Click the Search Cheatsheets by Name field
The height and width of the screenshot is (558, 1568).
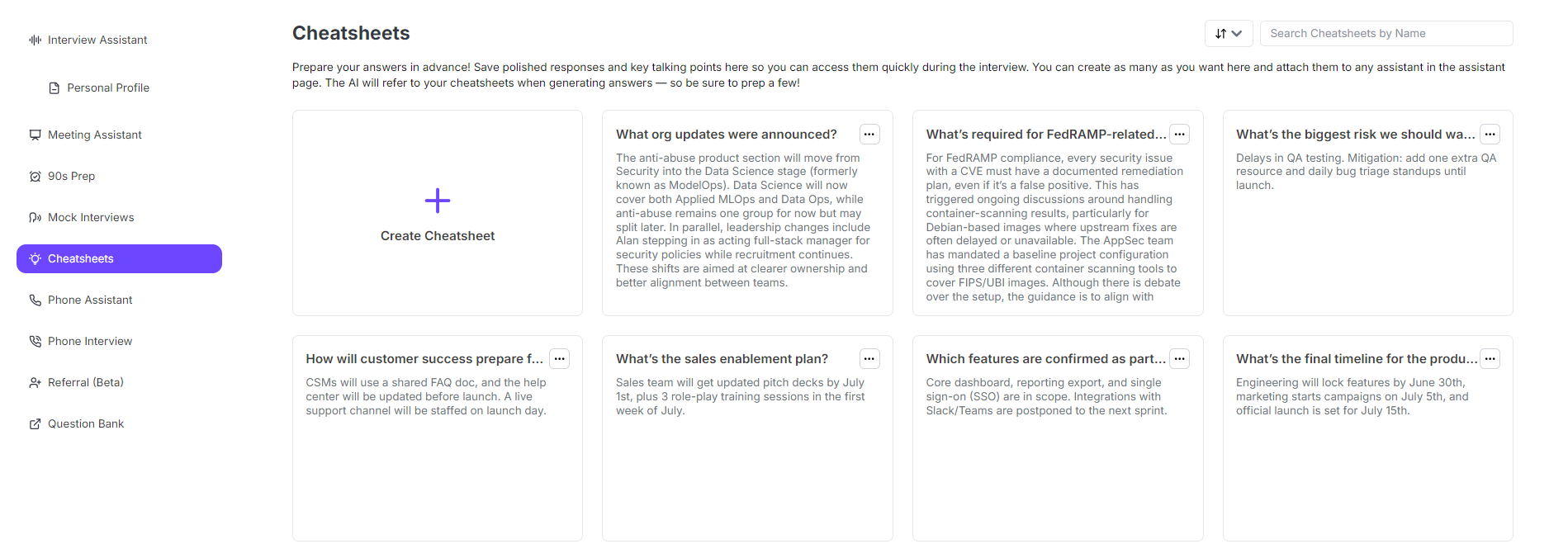(1386, 34)
